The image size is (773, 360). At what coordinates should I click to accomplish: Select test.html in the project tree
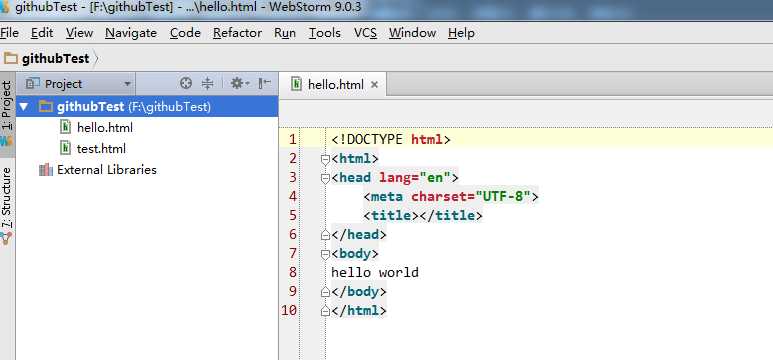[x=101, y=148]
